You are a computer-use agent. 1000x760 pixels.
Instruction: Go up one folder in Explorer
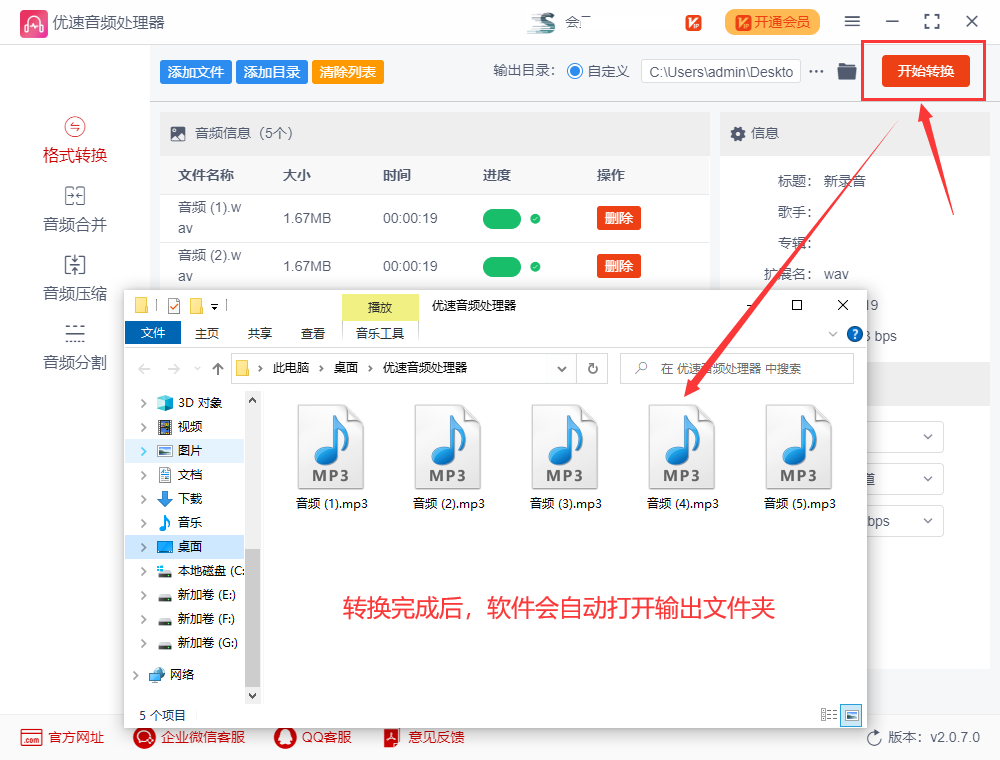(218, 369)
